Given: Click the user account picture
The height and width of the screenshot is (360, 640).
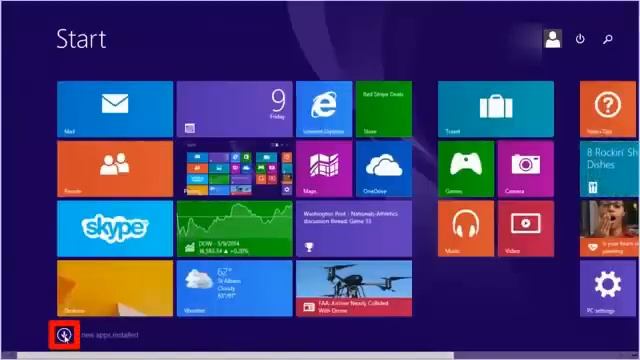Looking at the screenshot, I should (x=553, y=39).
